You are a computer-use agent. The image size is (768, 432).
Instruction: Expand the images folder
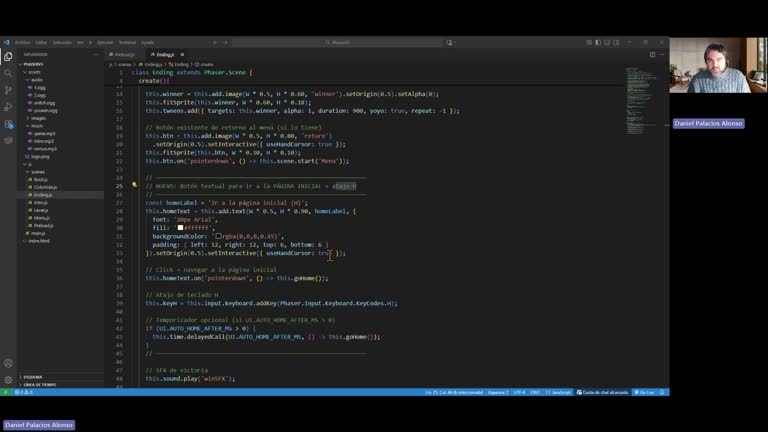39,118
